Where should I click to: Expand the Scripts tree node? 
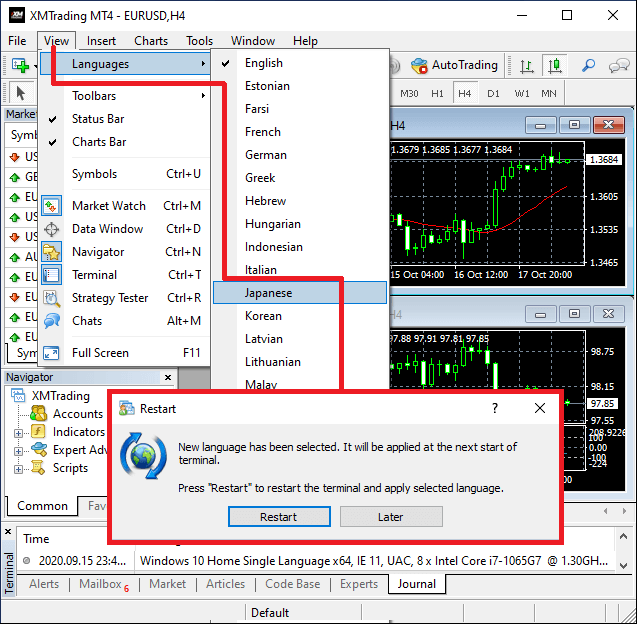click(18, 468)
